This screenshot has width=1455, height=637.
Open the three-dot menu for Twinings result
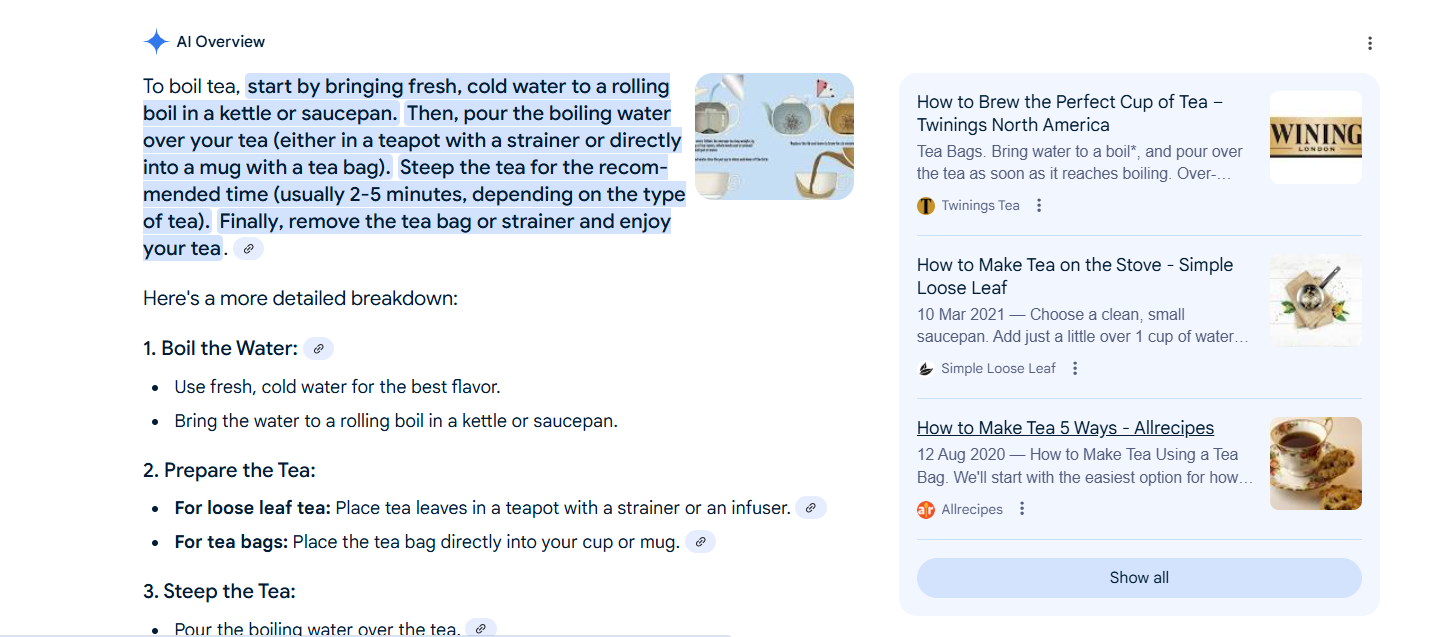[1038, 205]
